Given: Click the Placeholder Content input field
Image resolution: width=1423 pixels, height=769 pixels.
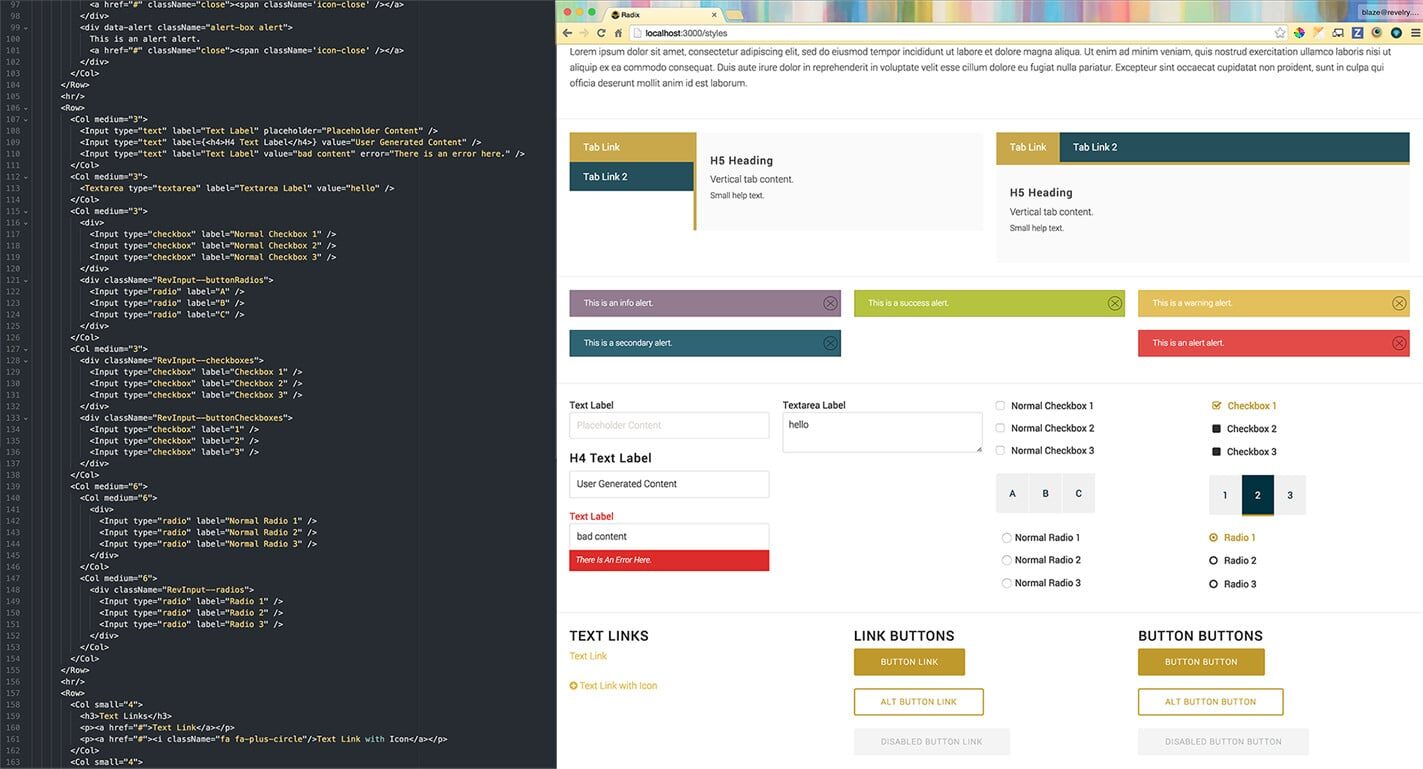Looking at the screenshot, I should point(669,425).
